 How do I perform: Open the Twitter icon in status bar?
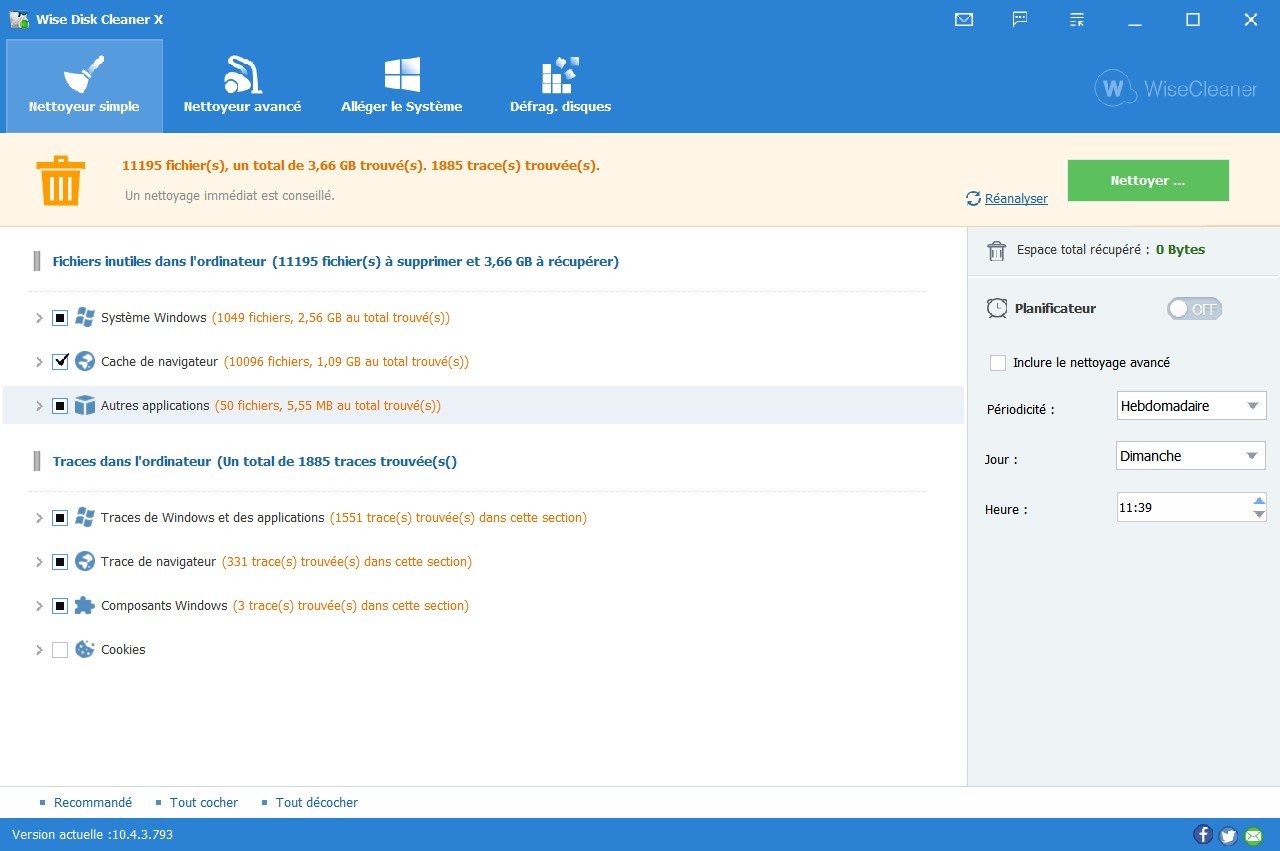click(1228, 835)
